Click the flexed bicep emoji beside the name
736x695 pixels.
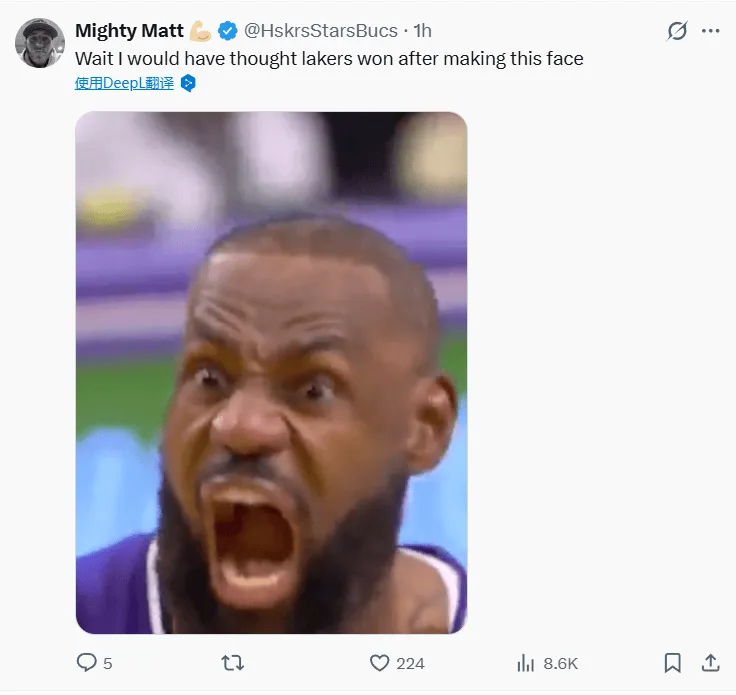201,31
